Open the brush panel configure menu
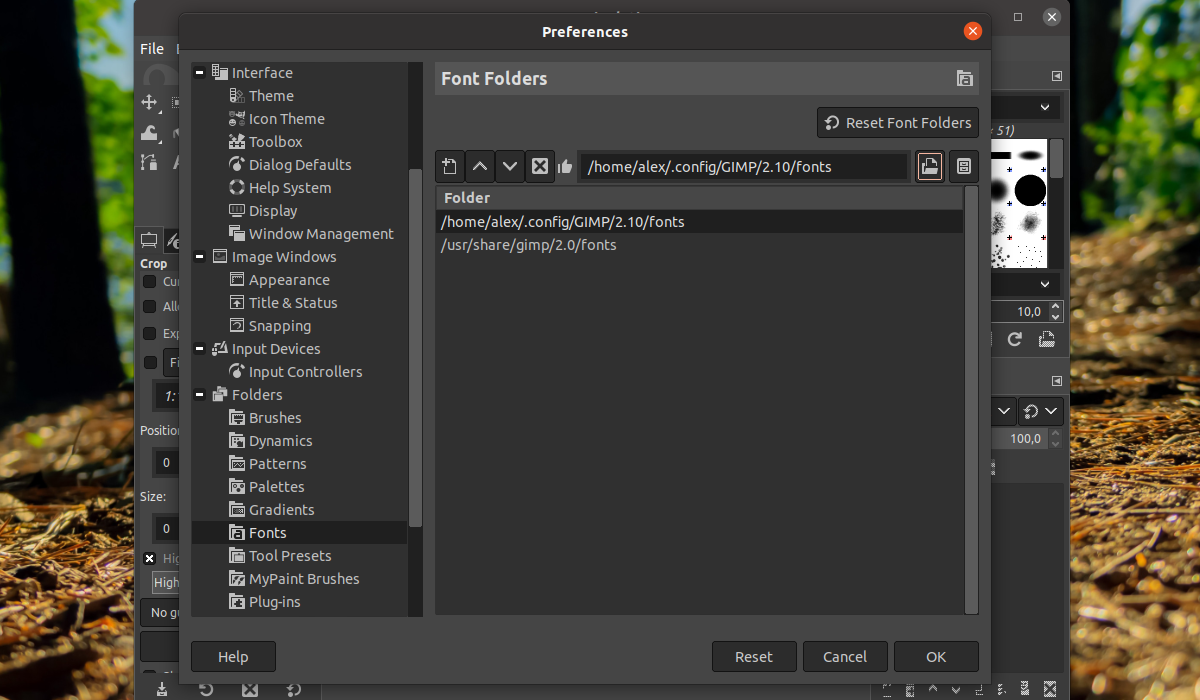 1057,77
